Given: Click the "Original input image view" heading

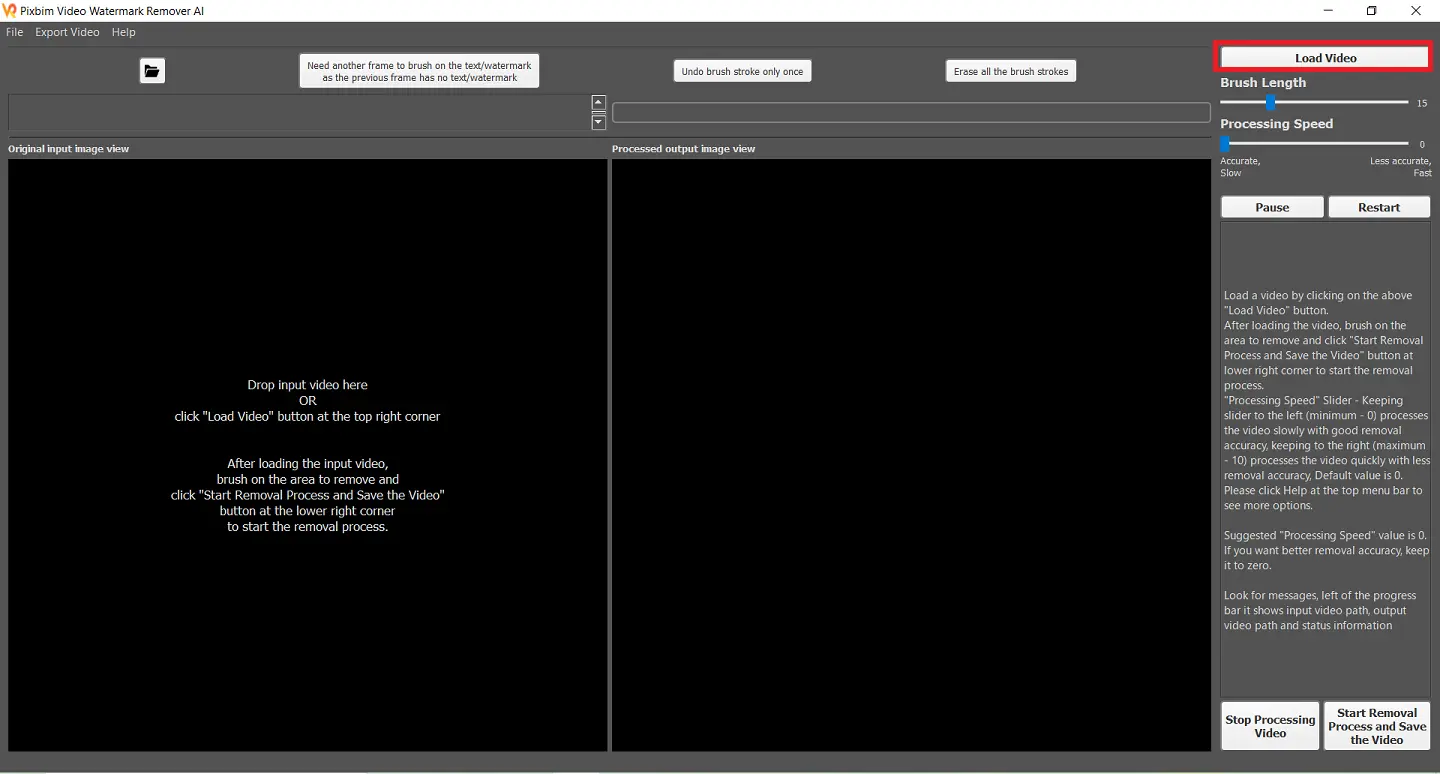Looking at the screenshot, I should (x=69, y=149).
